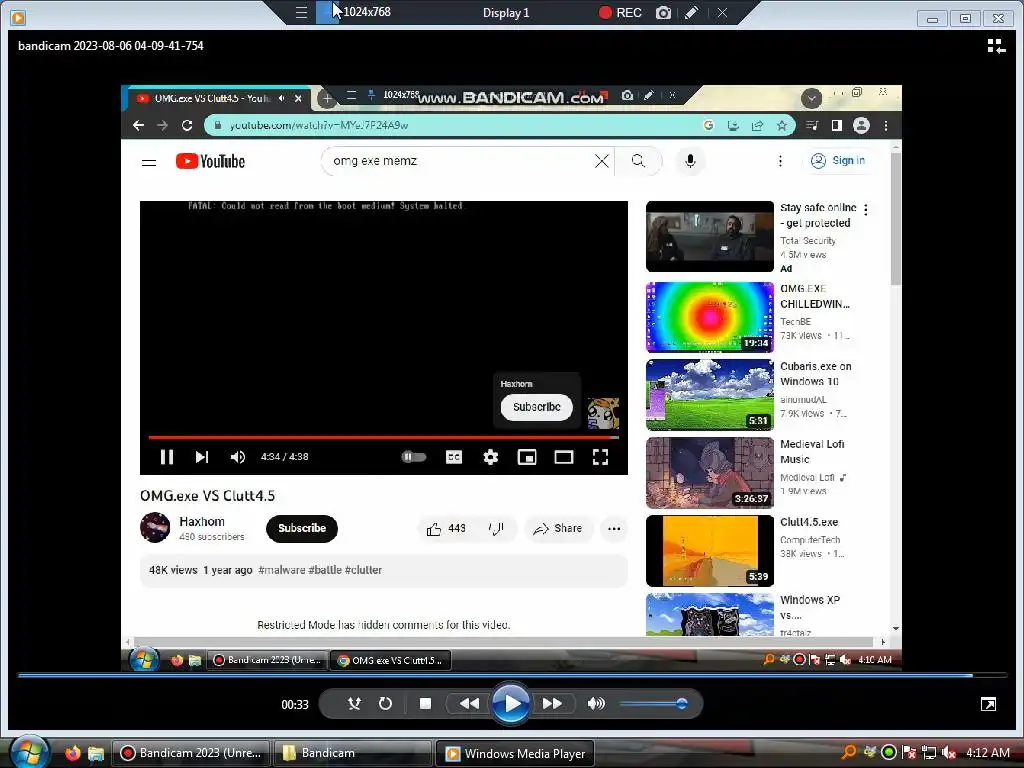The width and height of the screenshot is (1024, 768).
Task: Click the Media Player seek bar
Action: 511,675
